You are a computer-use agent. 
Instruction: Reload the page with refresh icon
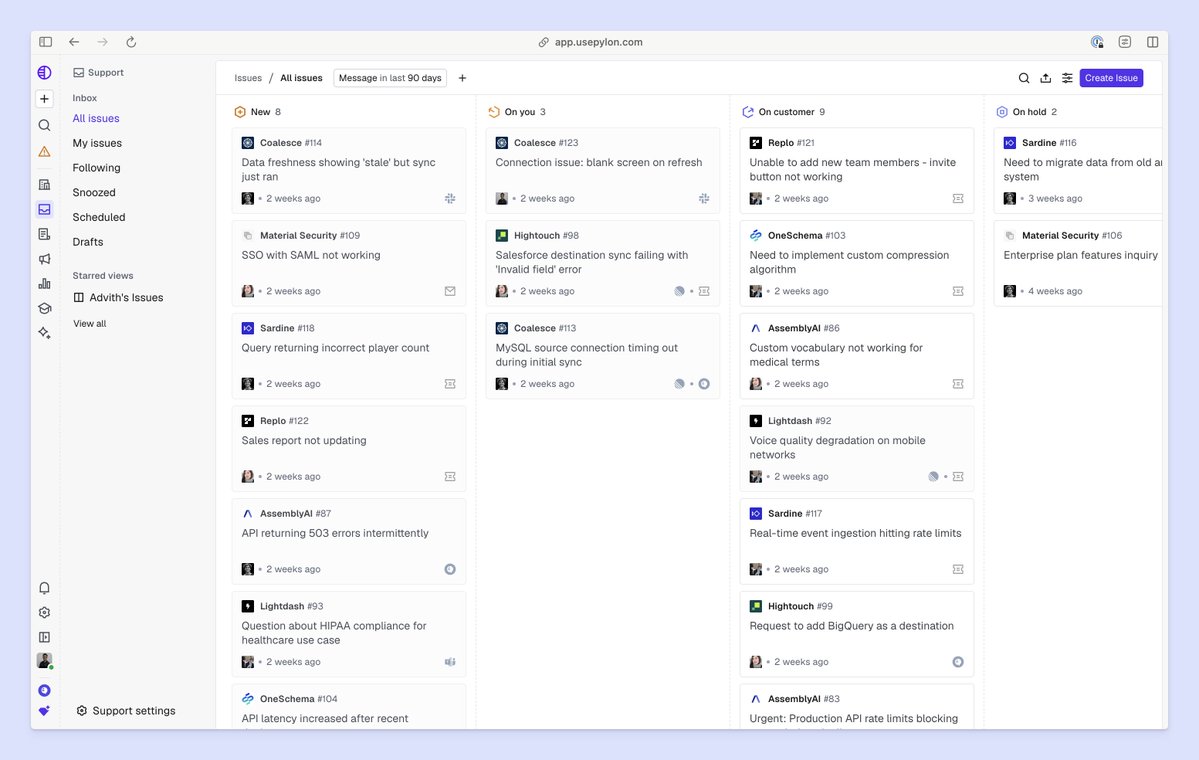tap(131, 42)
